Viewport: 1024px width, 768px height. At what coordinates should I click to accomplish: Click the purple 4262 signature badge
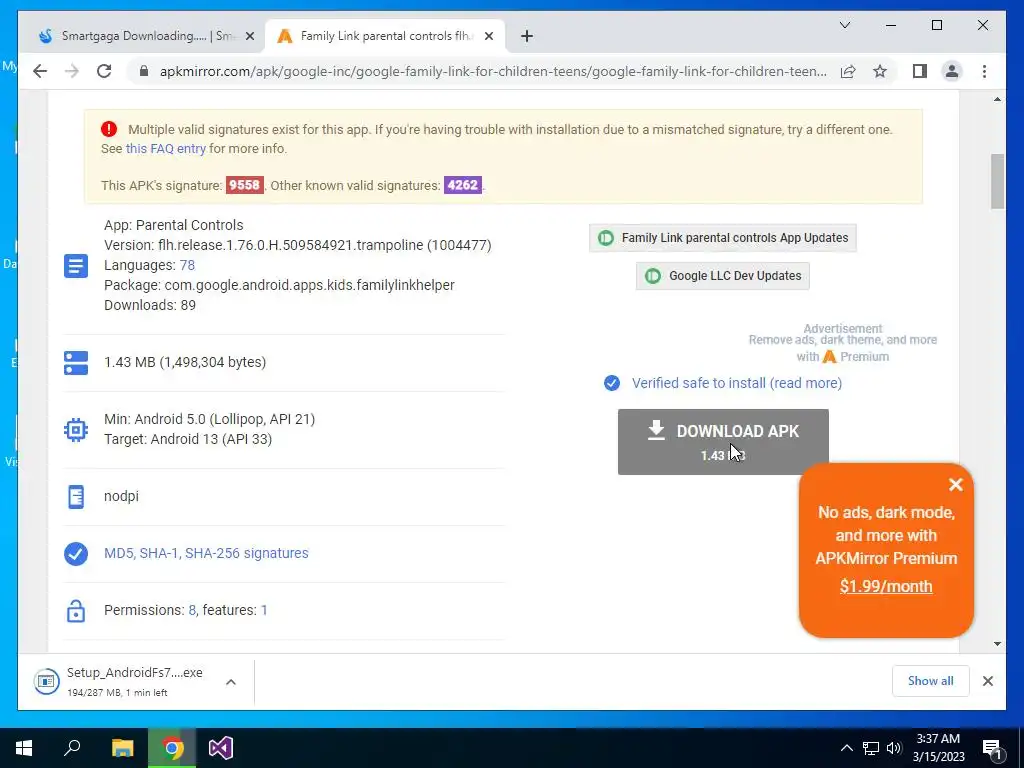(x=462, y=185)
